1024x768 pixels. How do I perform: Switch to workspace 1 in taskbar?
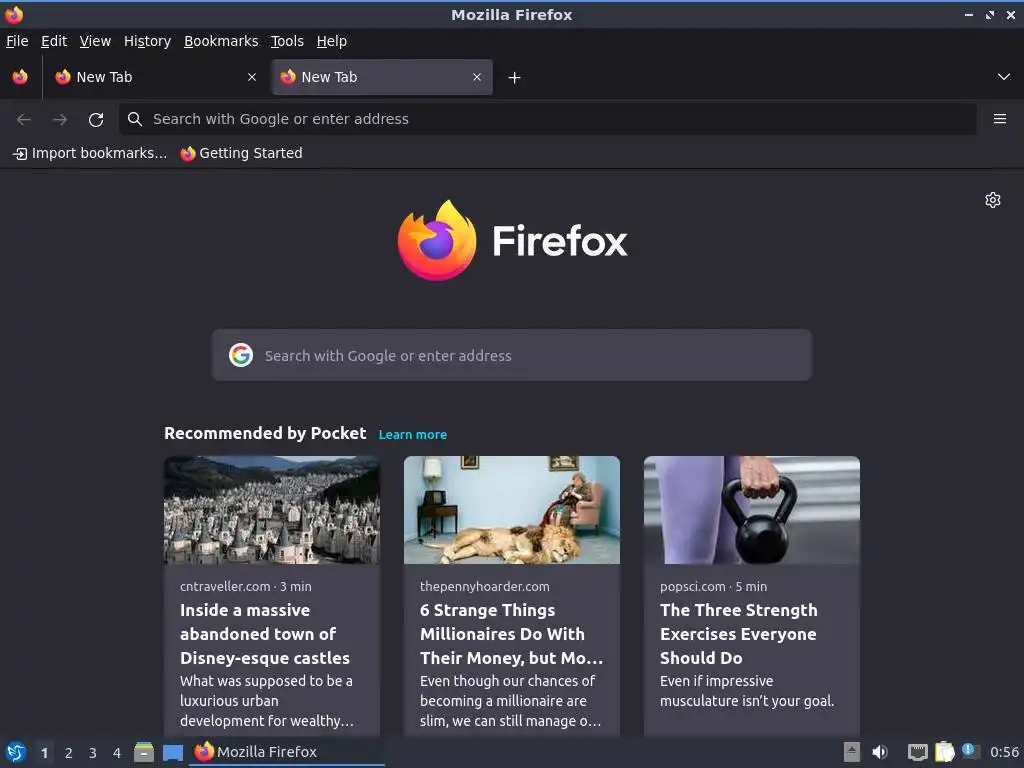44,753
